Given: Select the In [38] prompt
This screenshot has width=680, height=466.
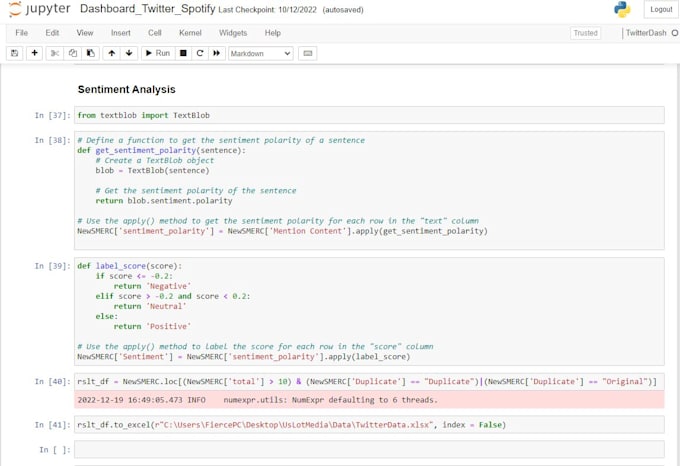Looking at the screenshot, I should click(52, 140).
